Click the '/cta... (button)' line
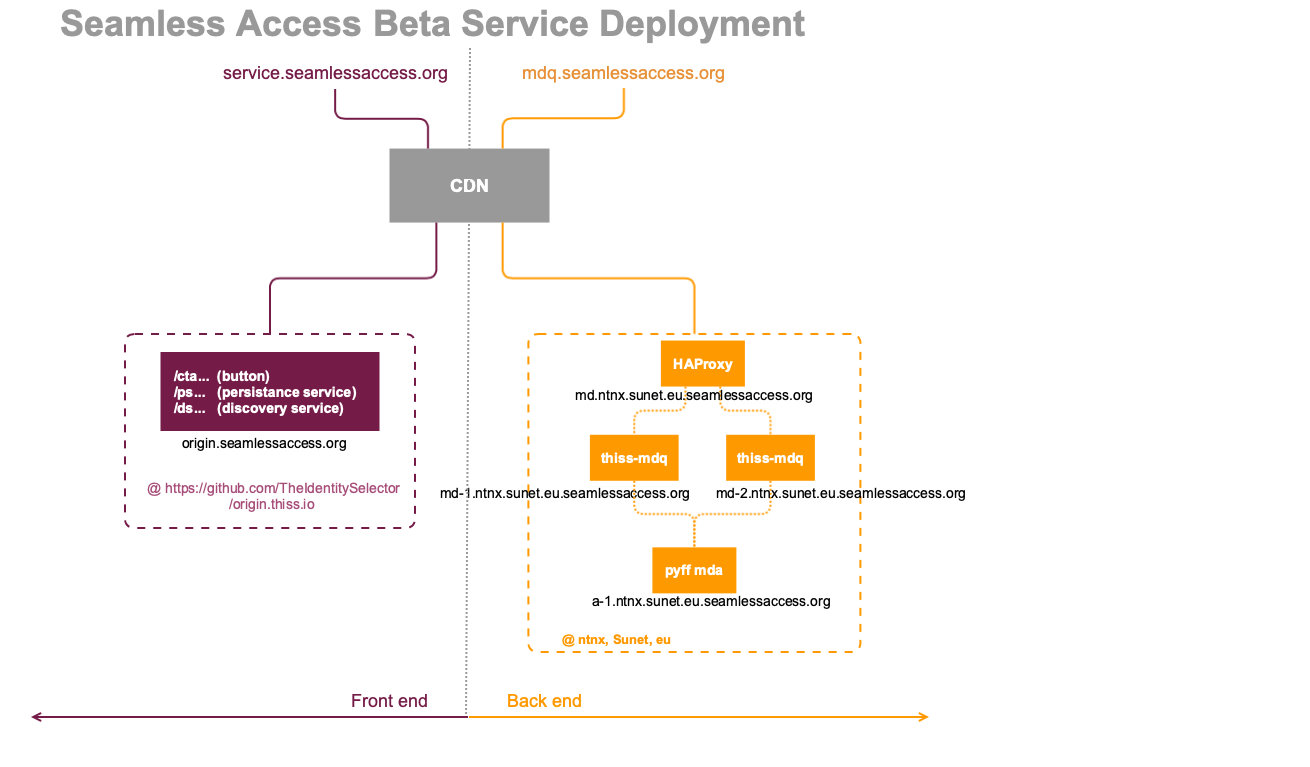 (x=221, y=376)
